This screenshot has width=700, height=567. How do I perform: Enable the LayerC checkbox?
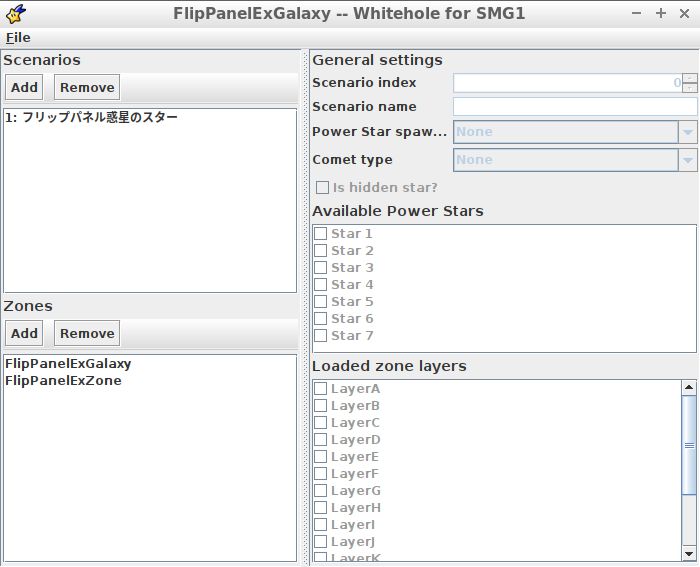pyautogui.click(x=321, y=422)
